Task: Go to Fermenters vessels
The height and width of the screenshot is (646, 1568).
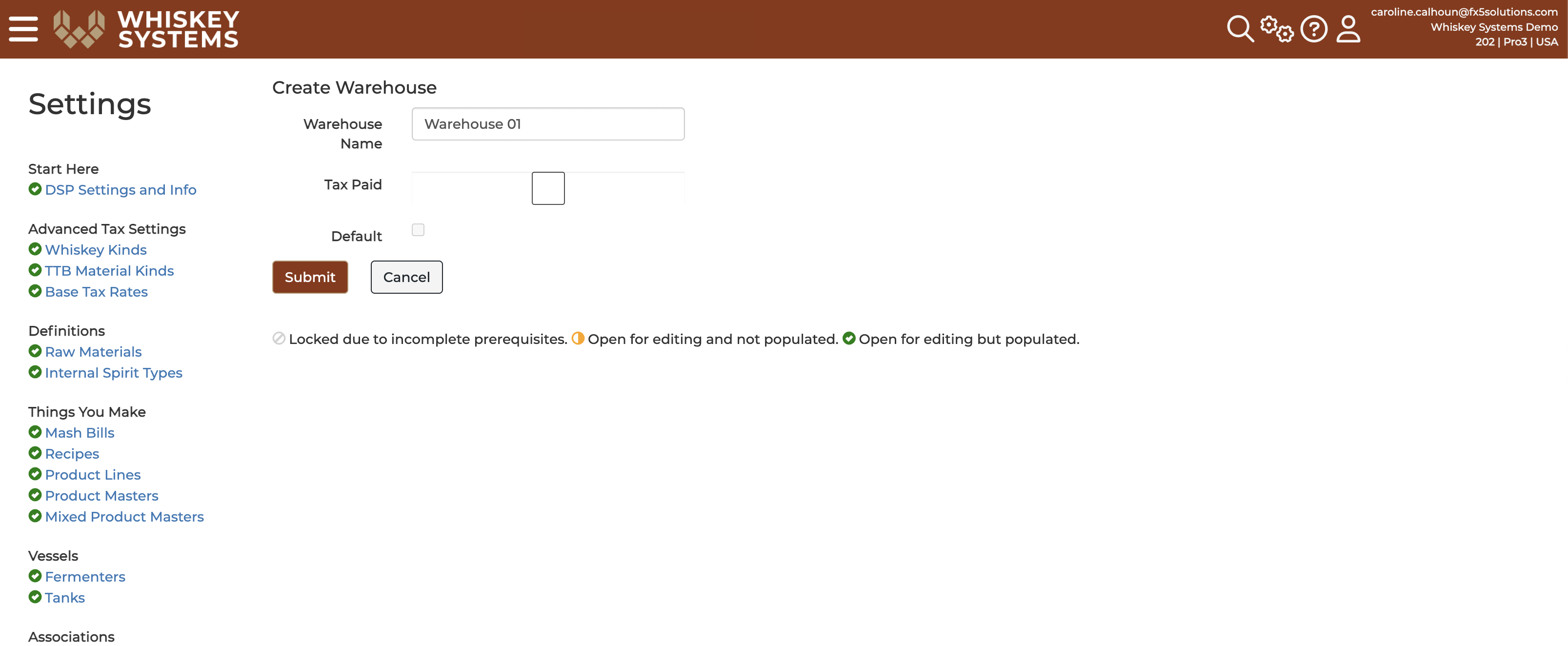Action: pyautogui.click(x=85, y=577)
